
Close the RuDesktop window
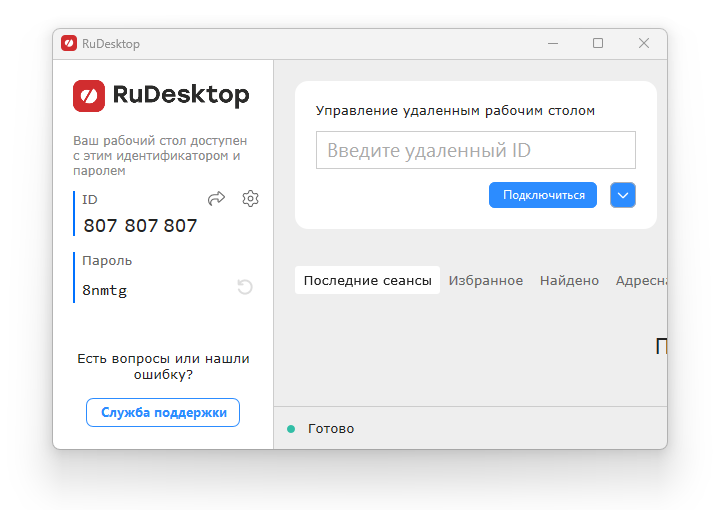[644, 44]
